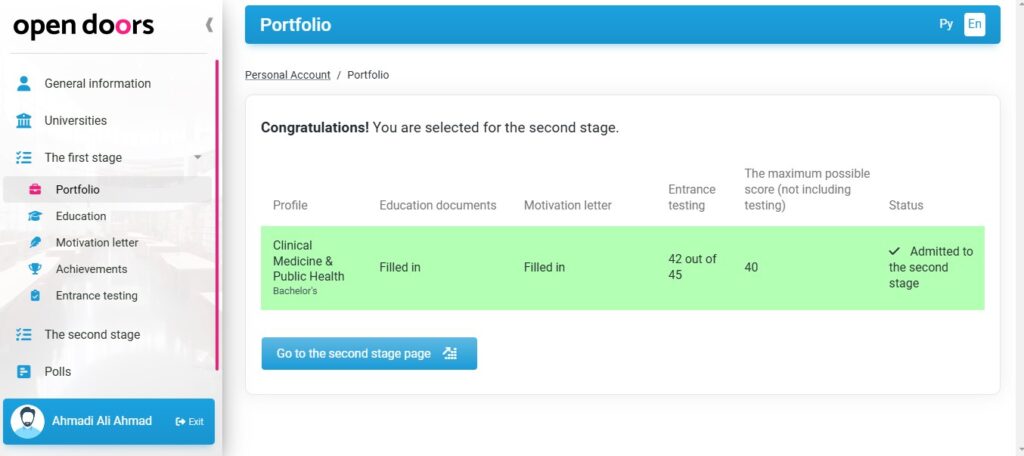
Task: Click the Exit logout button
Action: (189, 421)
